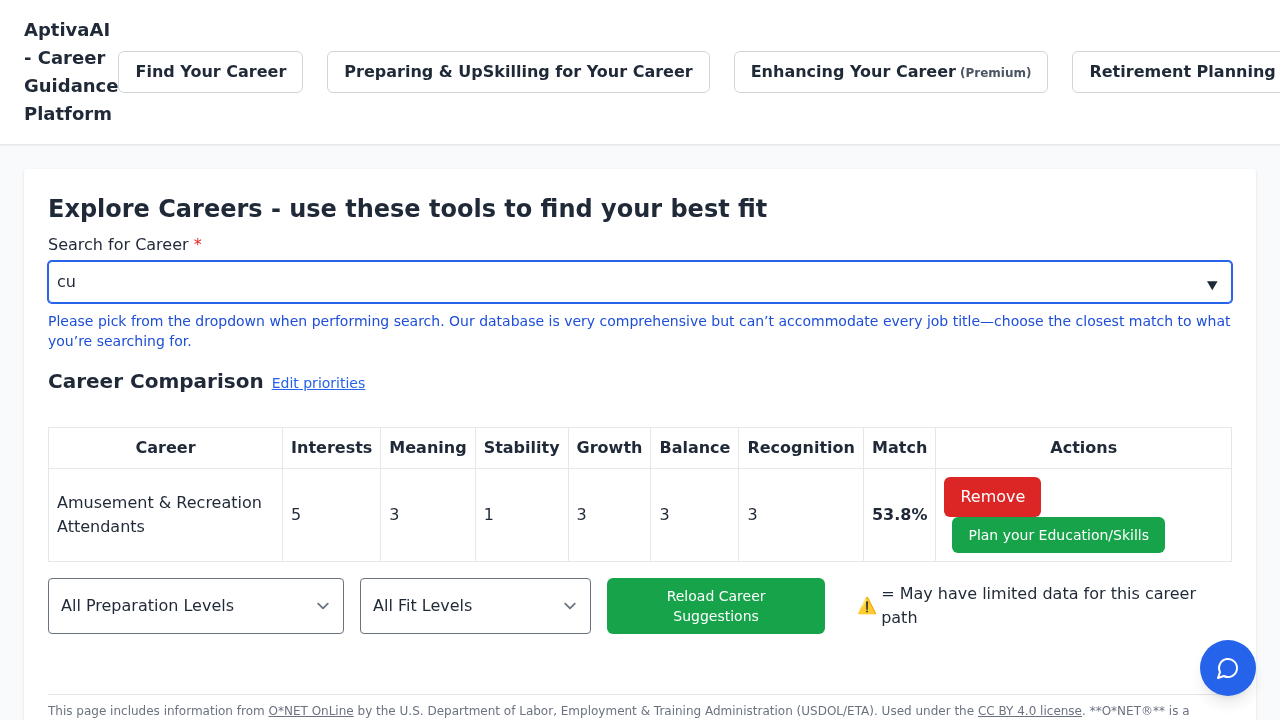This screenshot has height=720, width=1280.
Task: Expand the All Fit Levels dropdown
Action: 475,606
